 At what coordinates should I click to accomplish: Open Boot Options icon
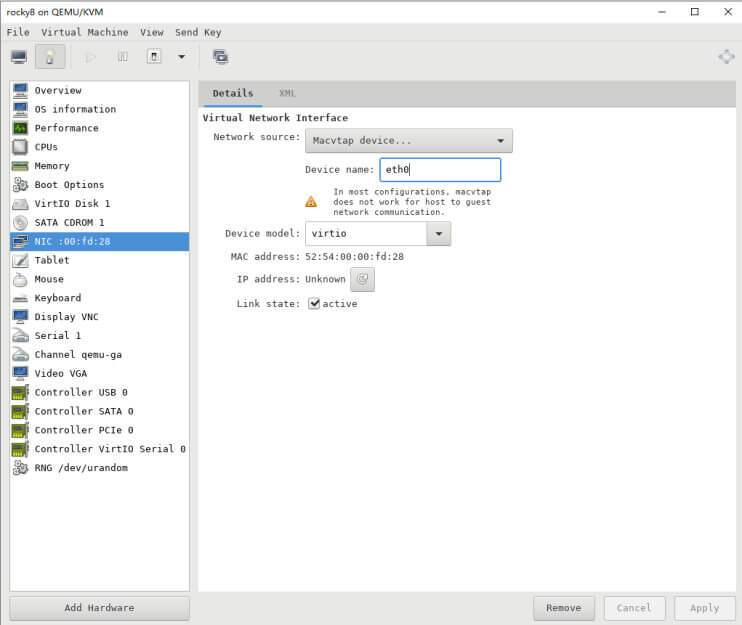[x=20, y=185]
